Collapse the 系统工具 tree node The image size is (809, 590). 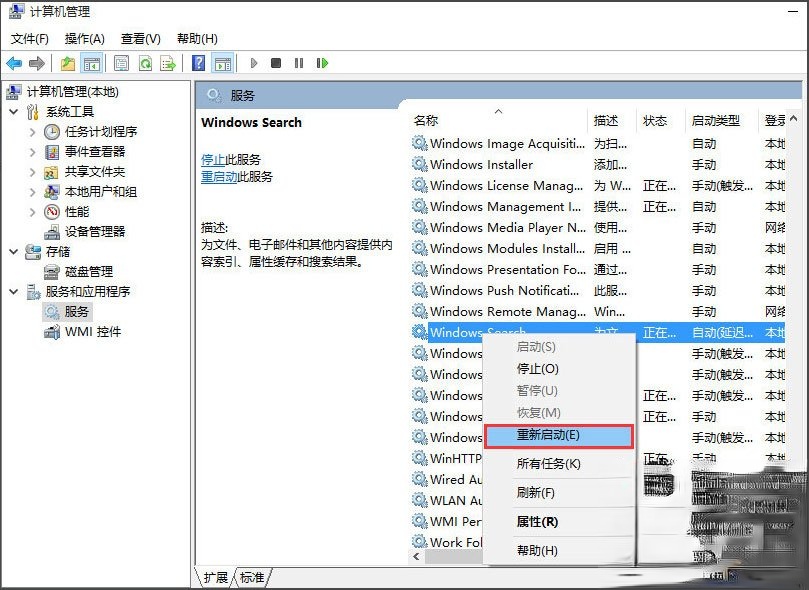pos(12,112)
